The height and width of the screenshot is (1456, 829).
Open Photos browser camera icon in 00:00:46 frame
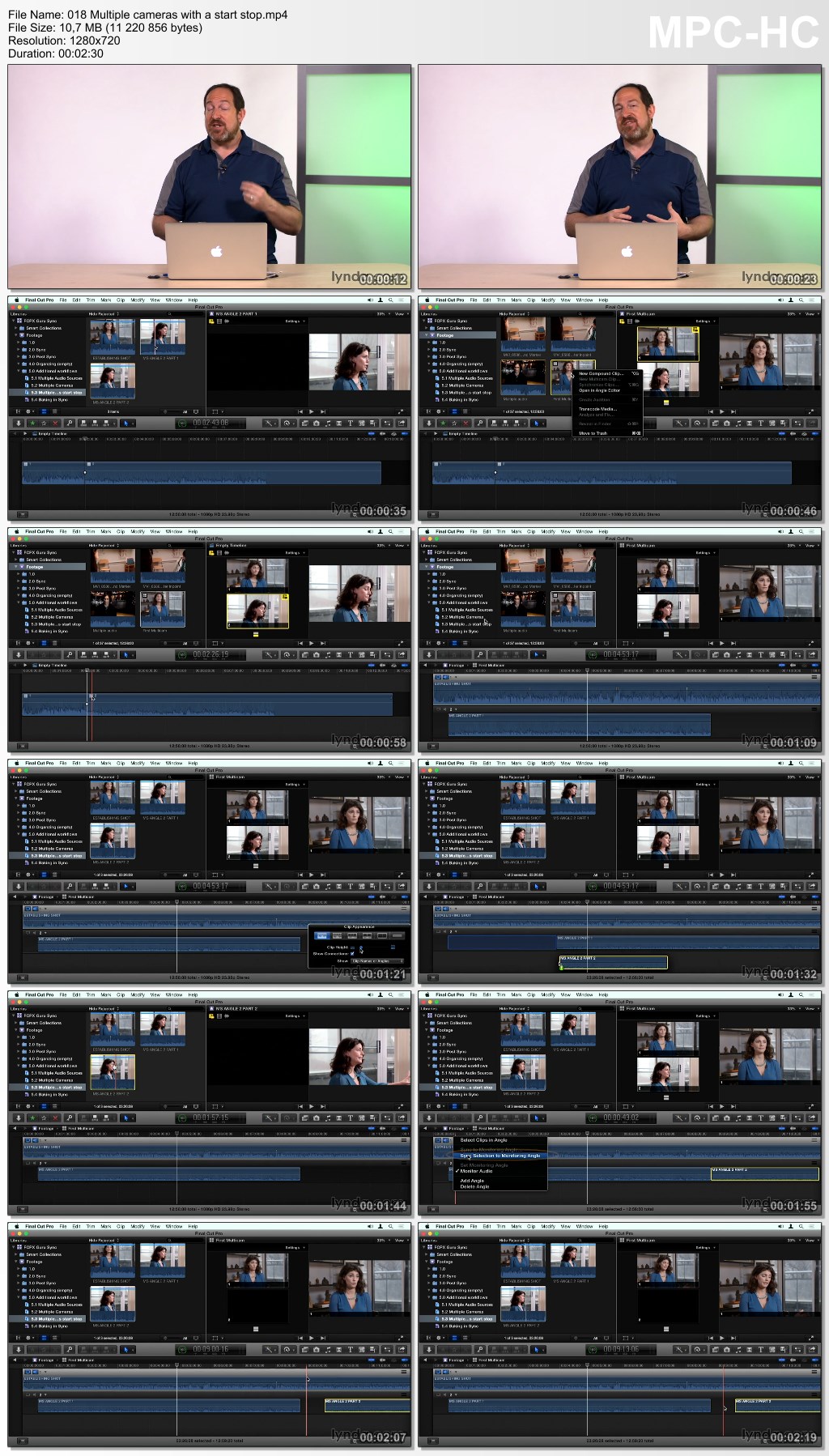coord(727,423)
